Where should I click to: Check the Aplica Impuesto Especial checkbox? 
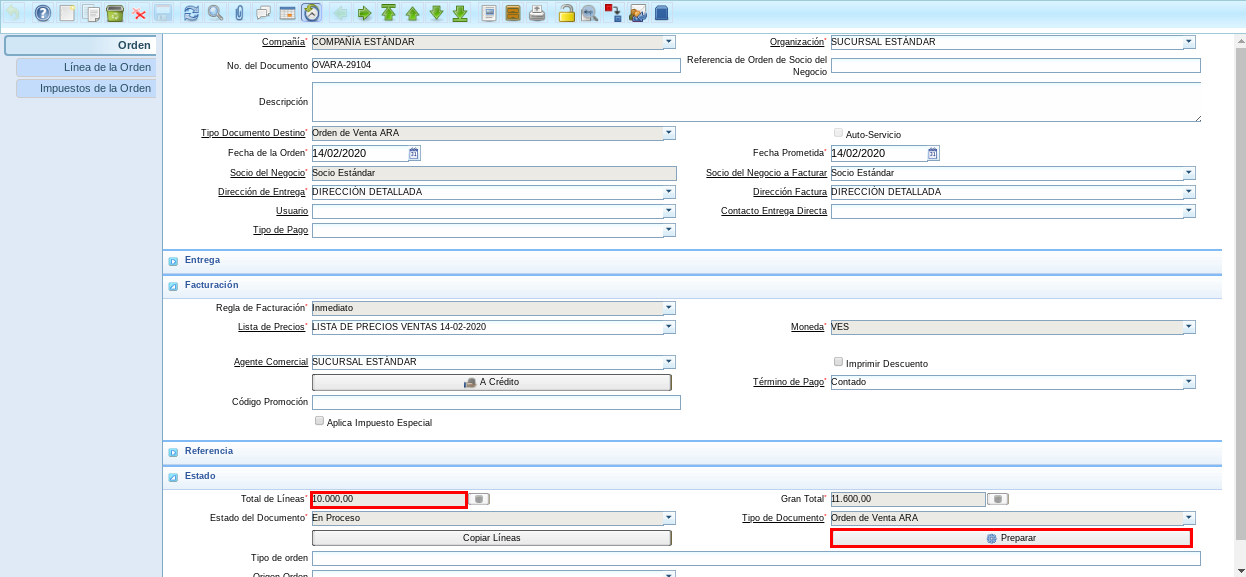click(320, 421)
